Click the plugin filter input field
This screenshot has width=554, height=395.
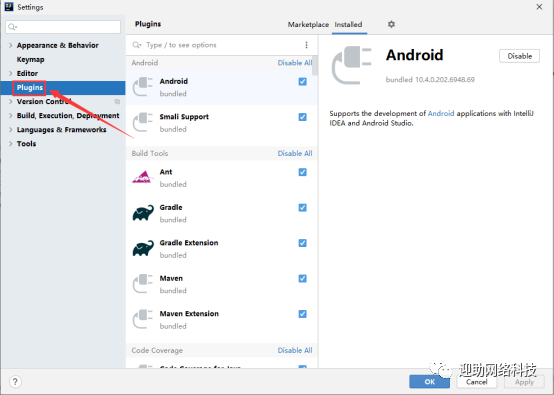pyautogui.click(x=223, y=45)
